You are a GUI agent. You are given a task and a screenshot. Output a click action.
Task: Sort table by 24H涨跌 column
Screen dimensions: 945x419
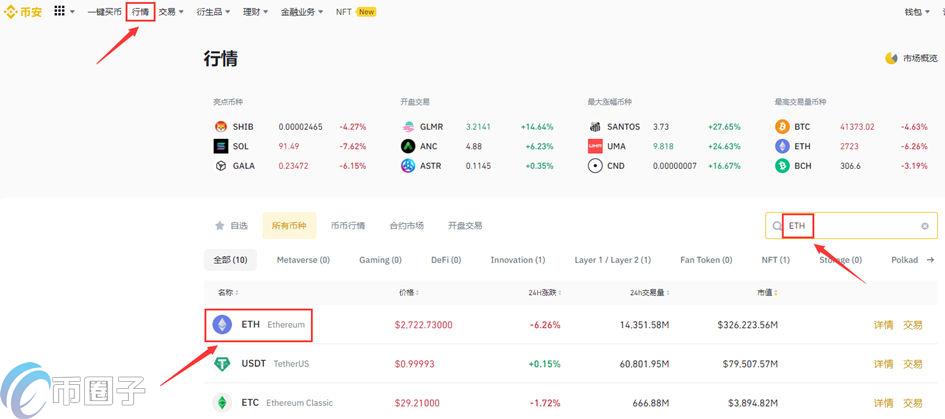(x=545, y=292)
